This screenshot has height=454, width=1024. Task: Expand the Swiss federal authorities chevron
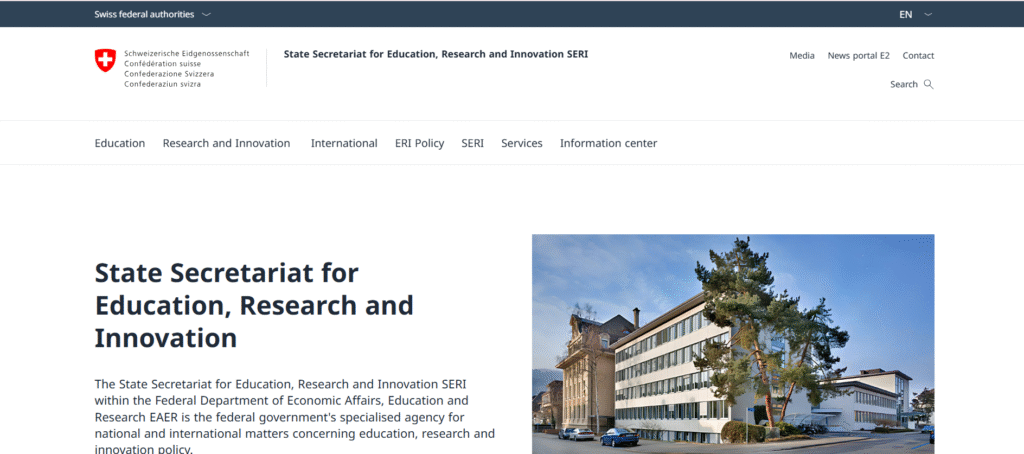206,14
